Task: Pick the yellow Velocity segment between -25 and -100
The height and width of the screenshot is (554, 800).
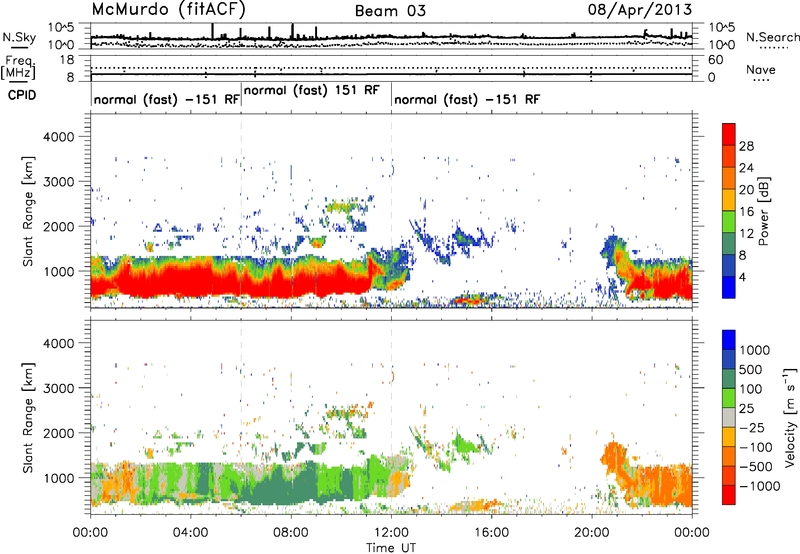Action: (x=729, y=437)
